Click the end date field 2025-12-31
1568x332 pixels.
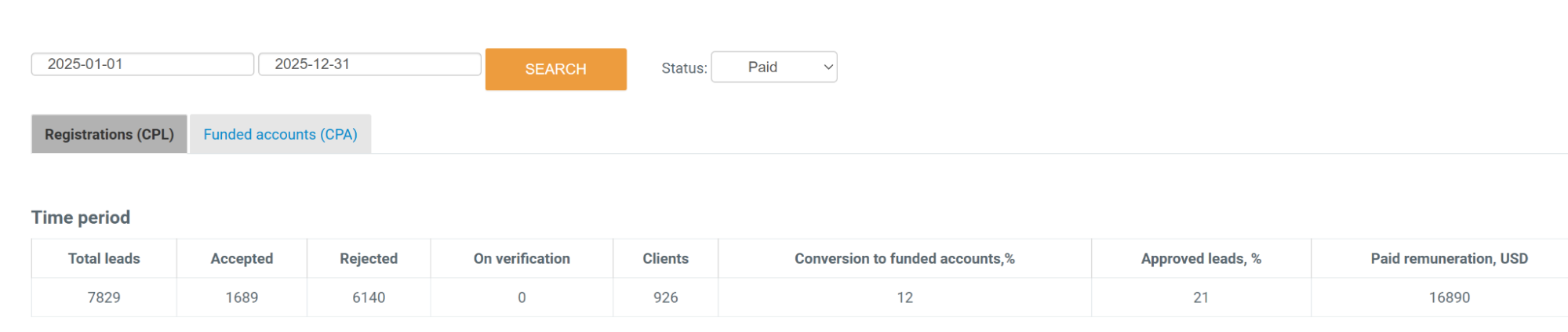pos(369,64)
